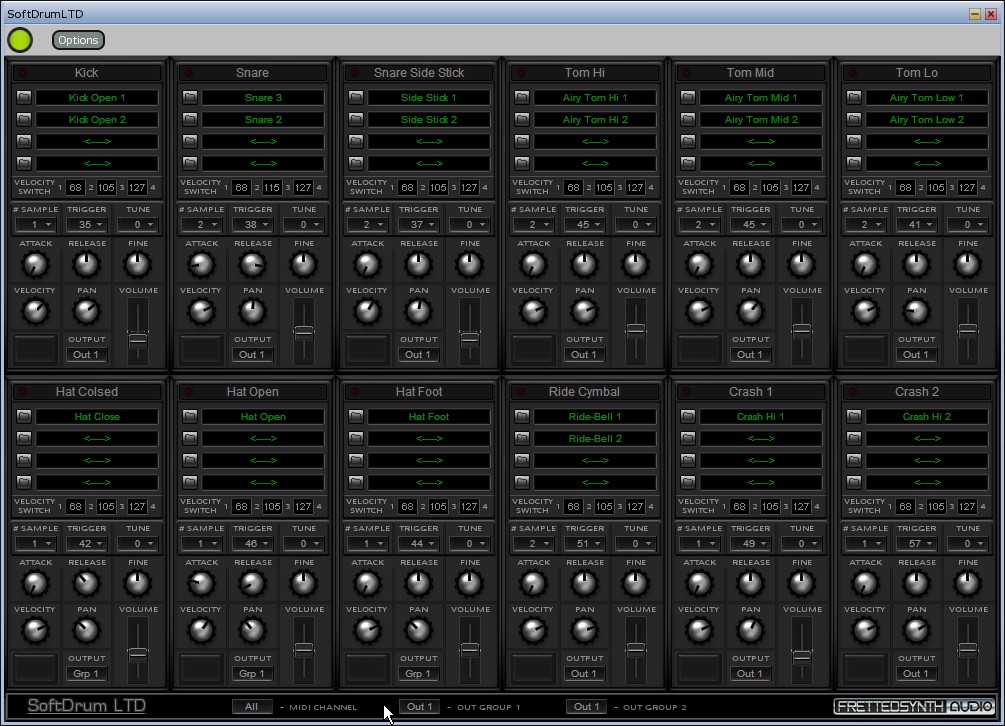The width and height of the screenshot is (1005, 726).
Task: Edit Snare velocity switch value 115
Action: 272,188
